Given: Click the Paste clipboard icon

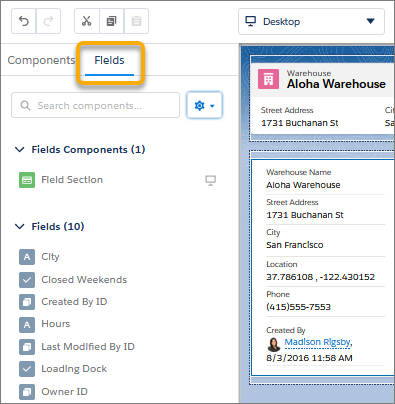Looking at the screenshot, I should click(x=136, y=21).
